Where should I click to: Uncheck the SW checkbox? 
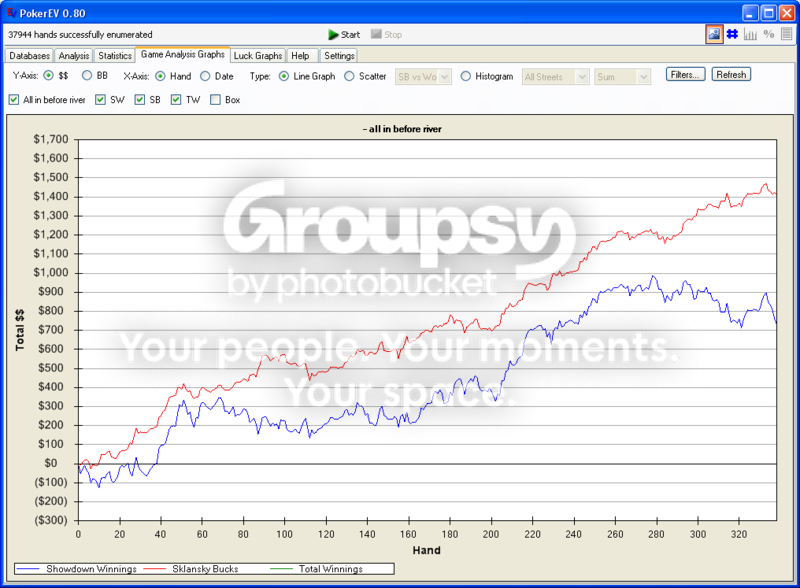(x=101, y=100)
